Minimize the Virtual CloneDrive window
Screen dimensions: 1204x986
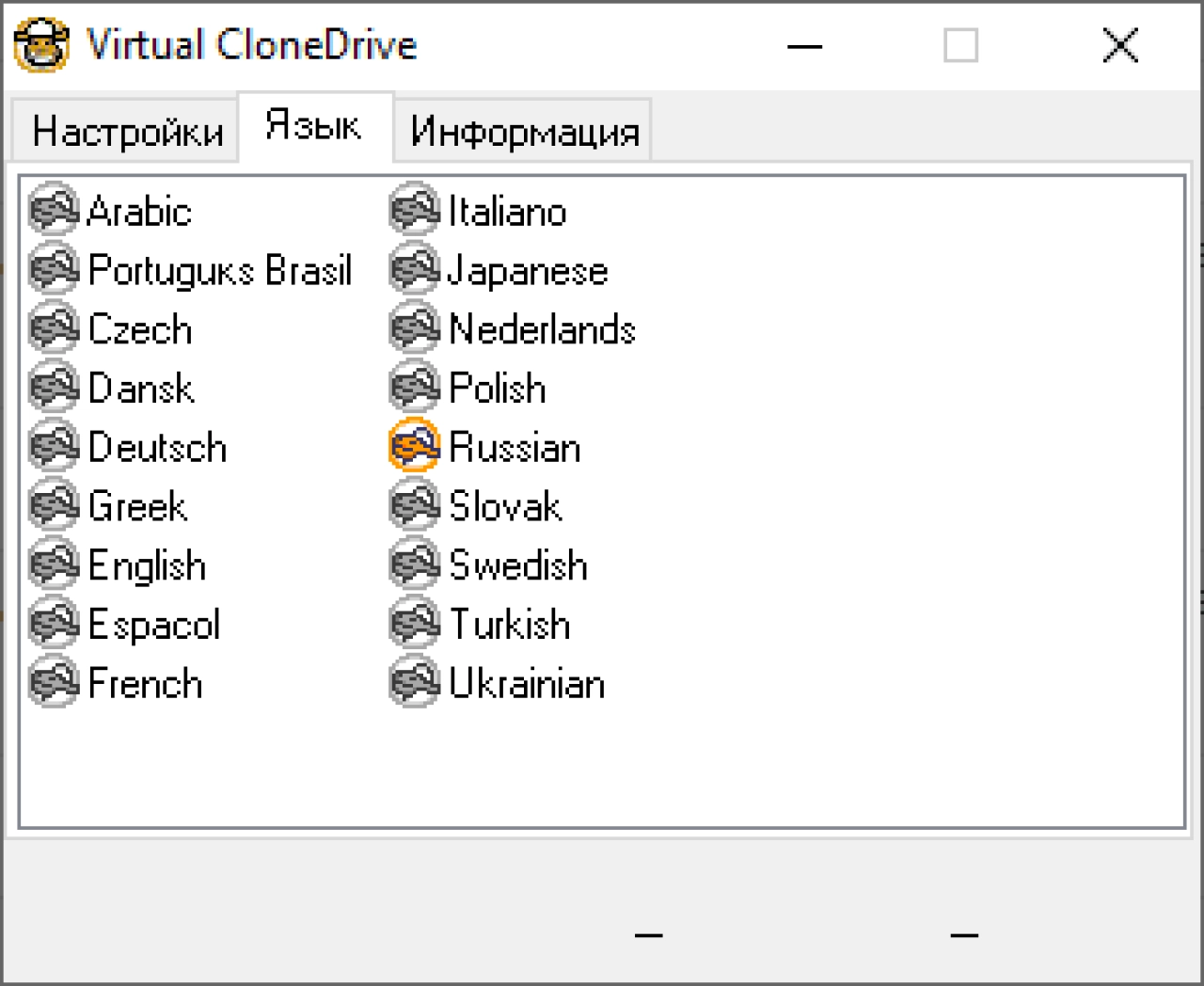(805, 45)
